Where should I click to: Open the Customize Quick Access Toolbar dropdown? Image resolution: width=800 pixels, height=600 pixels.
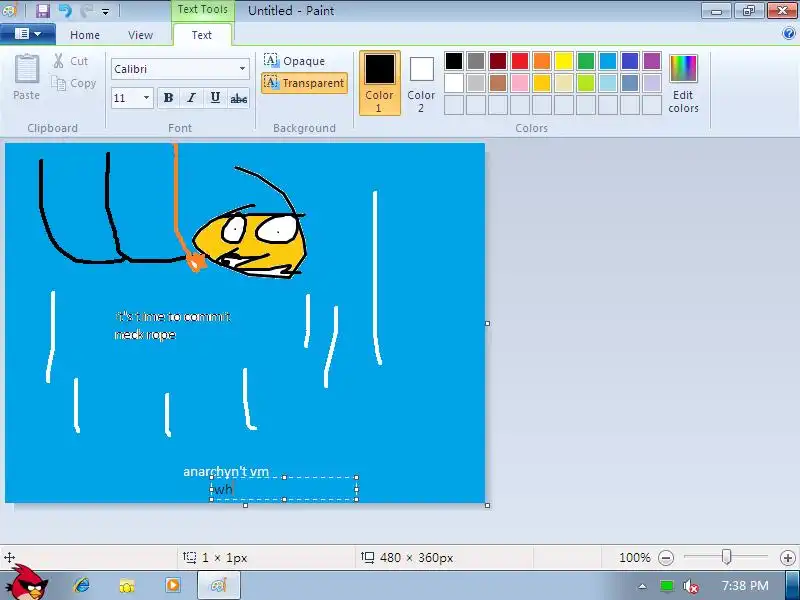105,11
